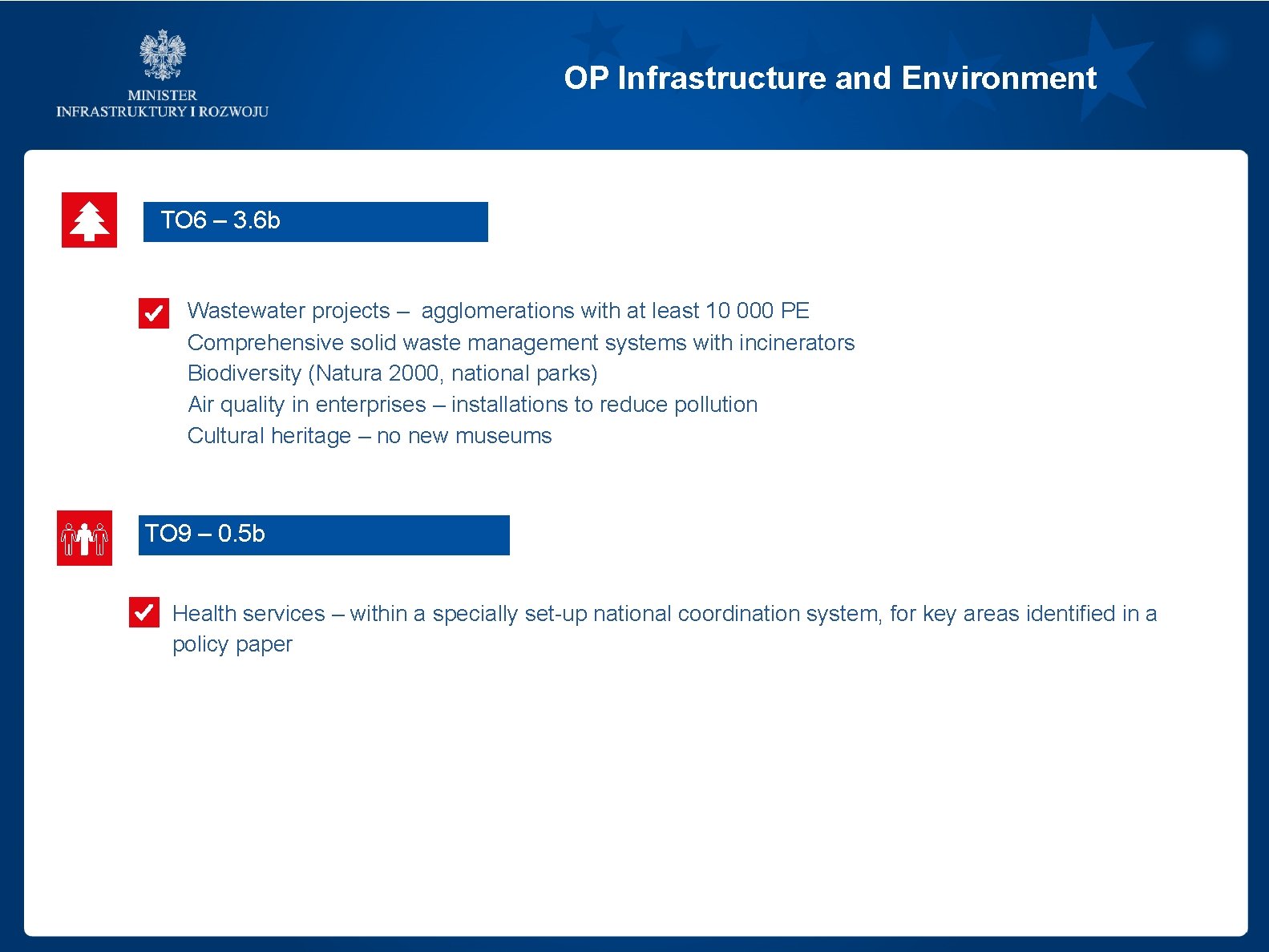Image resolution: width=1269 pixels, height=952 pixels.
Task: Click the slide title 'OP Infrastructure and Environment'
Action: coord(830,78)
